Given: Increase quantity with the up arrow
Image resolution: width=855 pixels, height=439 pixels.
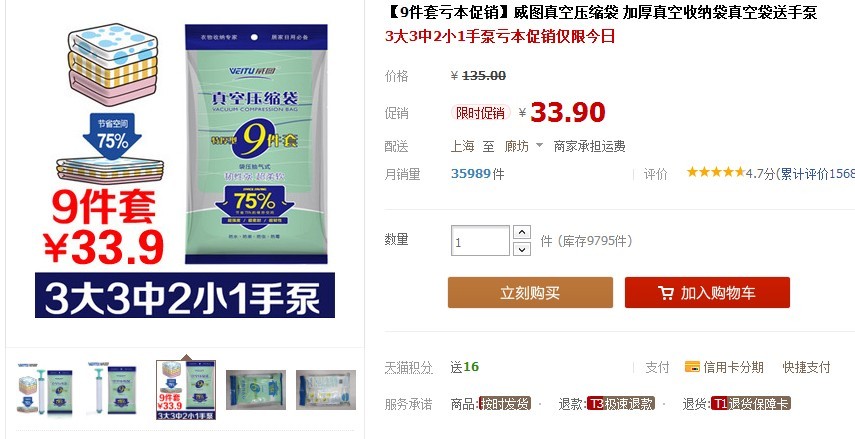Looking at the screenshot, I should pos(522,232).
